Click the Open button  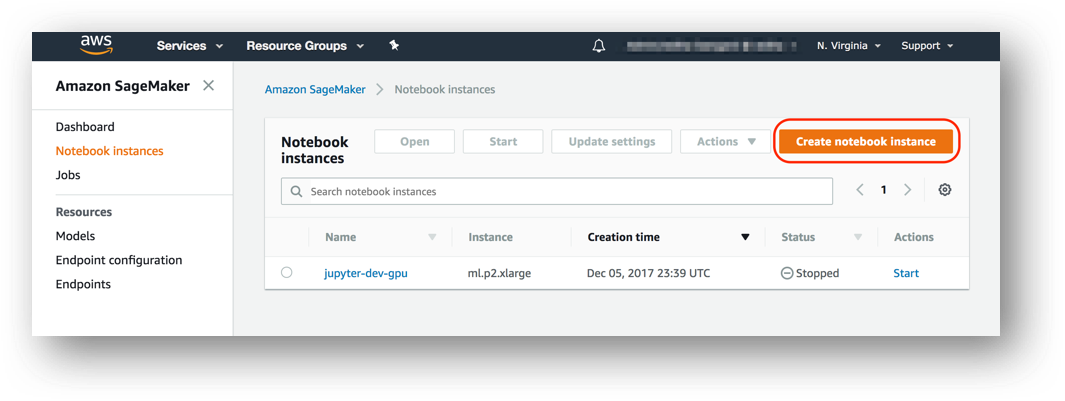pyautogui.click(x=414, y=141)
